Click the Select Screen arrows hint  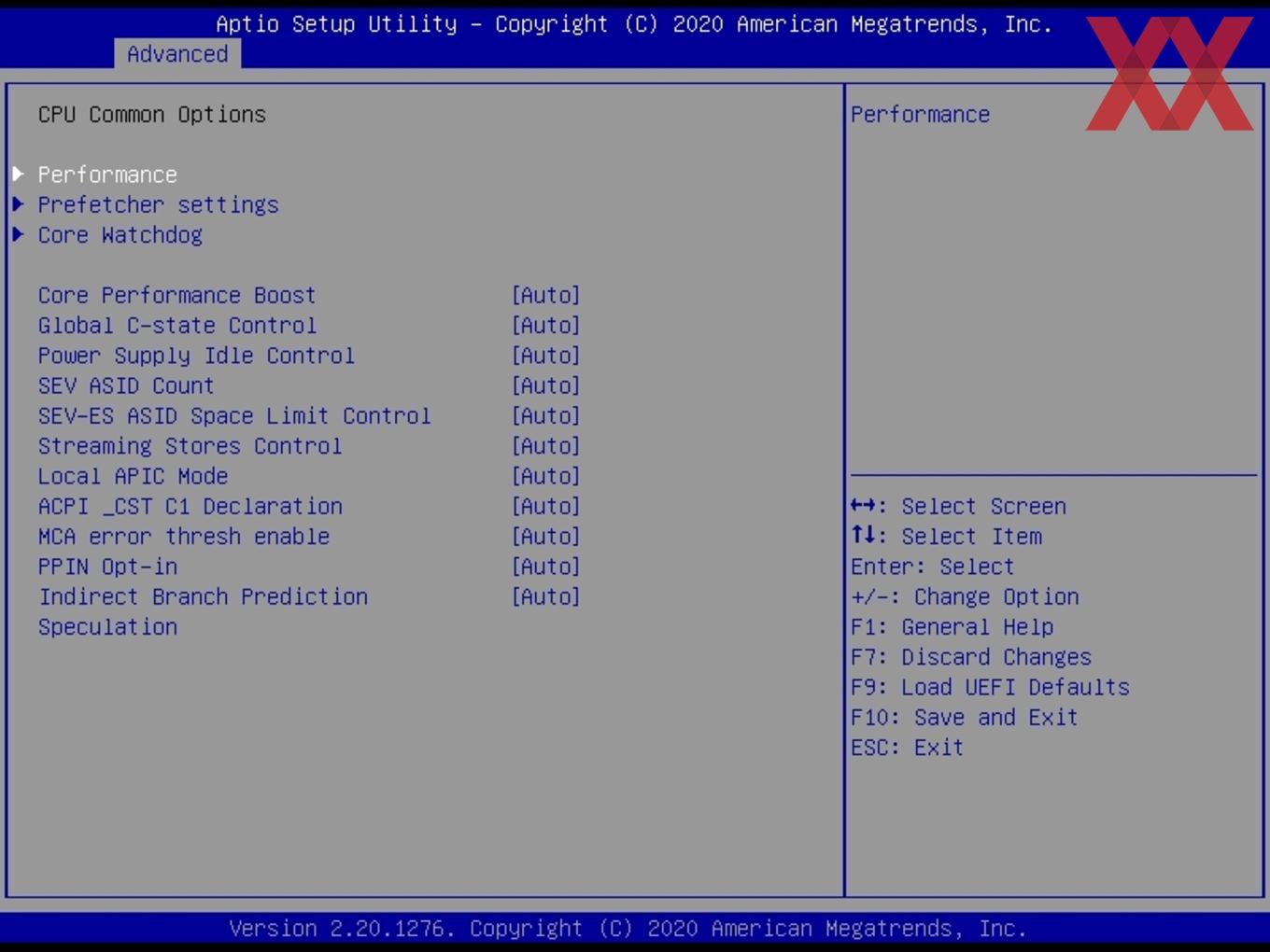point(958,506)
